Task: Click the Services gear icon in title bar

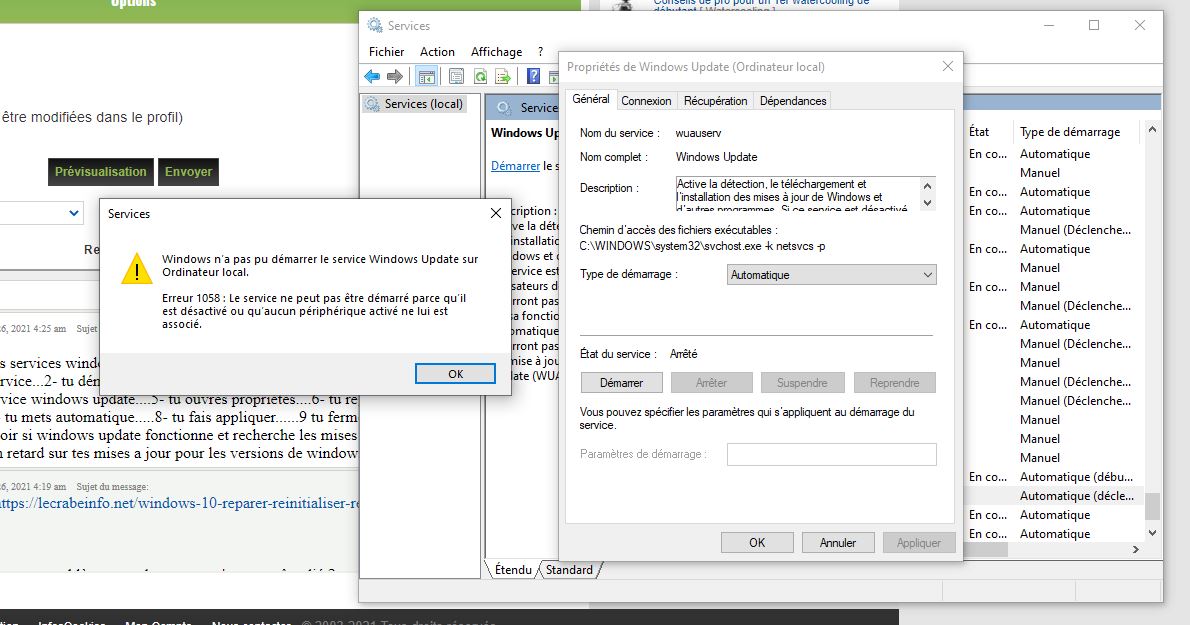Action: [x=375, y=25]
